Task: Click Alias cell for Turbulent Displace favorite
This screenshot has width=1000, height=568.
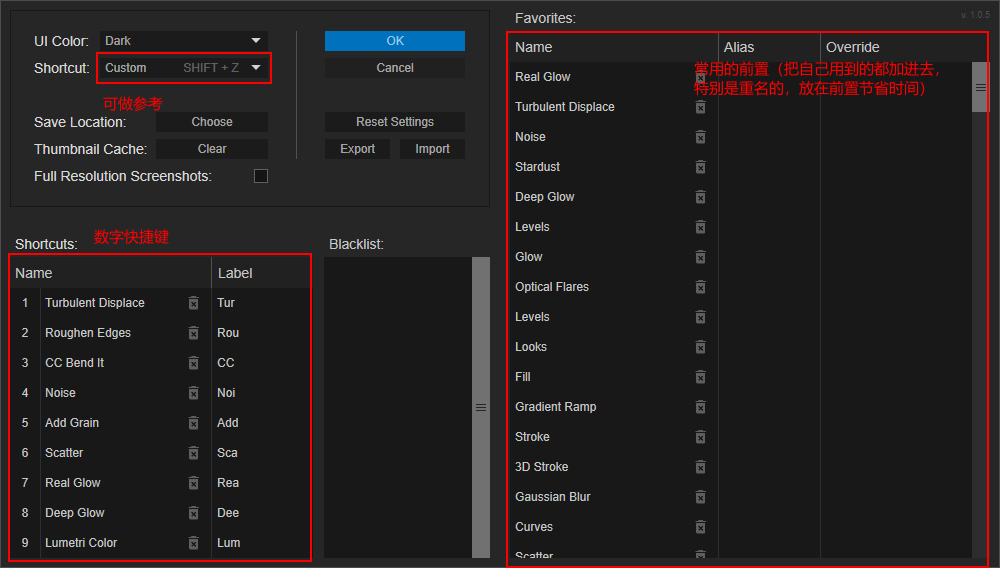Action: [x=769, y=107]
